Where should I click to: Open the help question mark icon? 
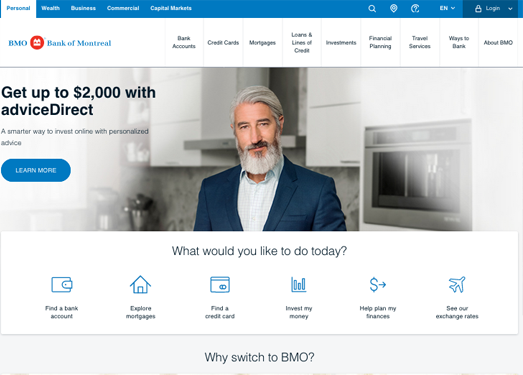coord(415,9)
